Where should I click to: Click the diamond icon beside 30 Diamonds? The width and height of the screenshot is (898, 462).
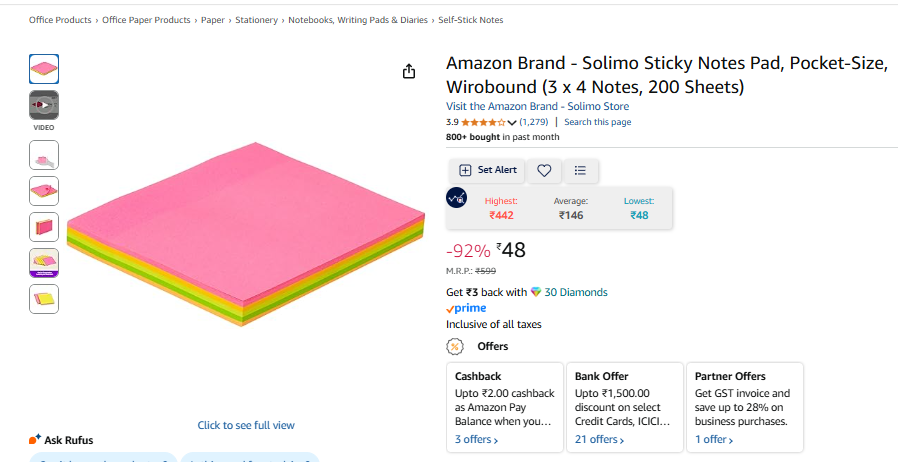point(536,292)
